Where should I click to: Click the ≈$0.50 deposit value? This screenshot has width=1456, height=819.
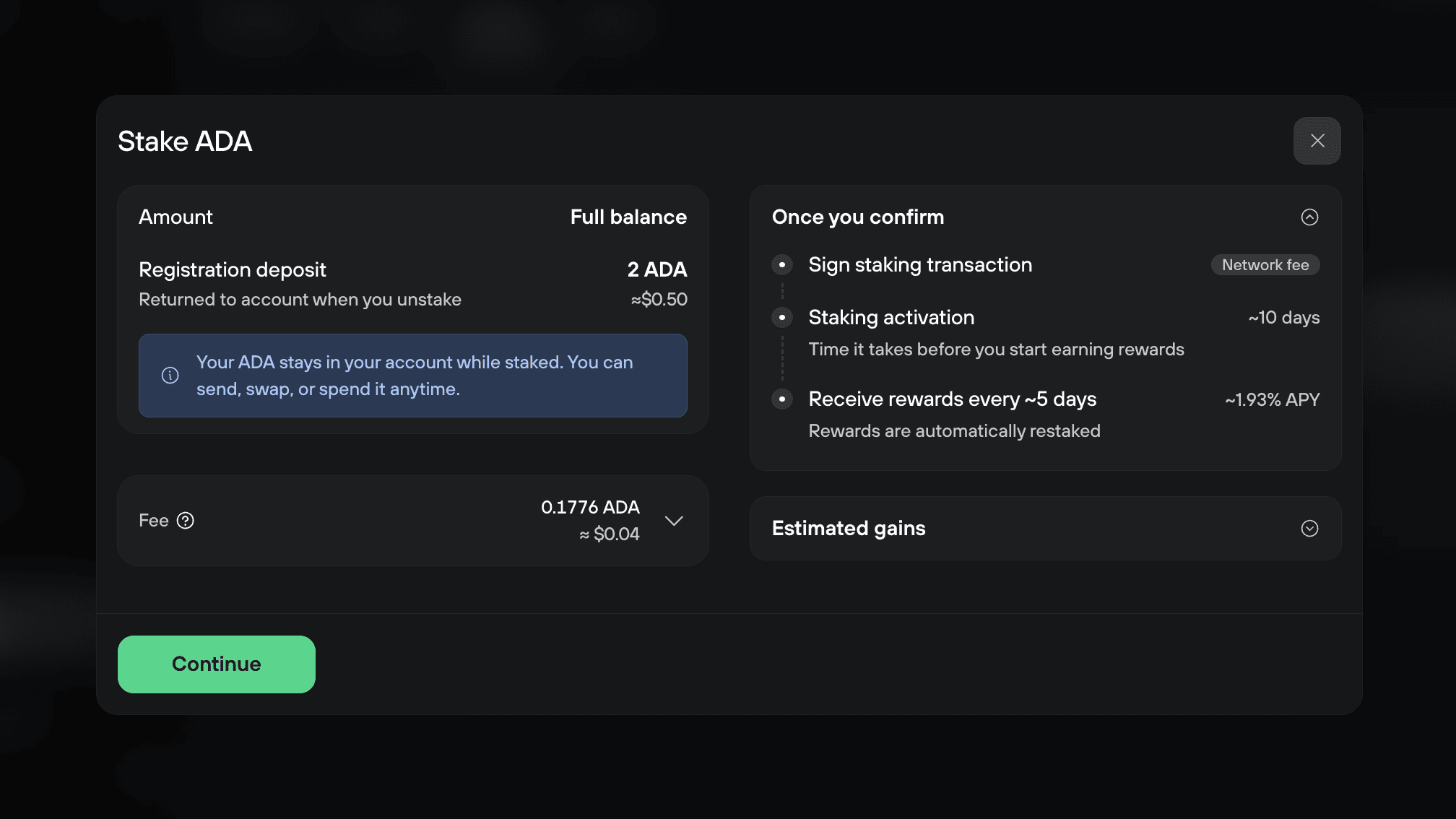click(659, 299)
